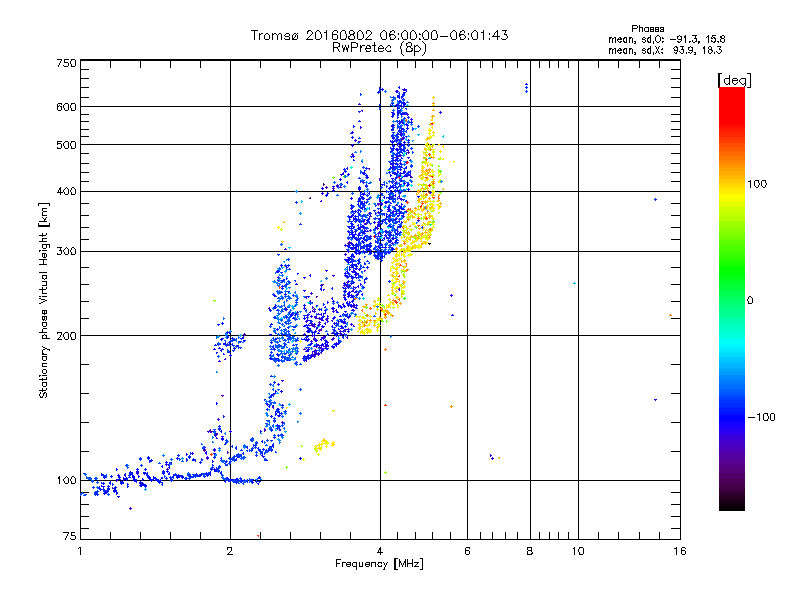Click the isolated blue points near 8 MHz, 650 km
Screen dimensions: 800x600
click(527, 88)
